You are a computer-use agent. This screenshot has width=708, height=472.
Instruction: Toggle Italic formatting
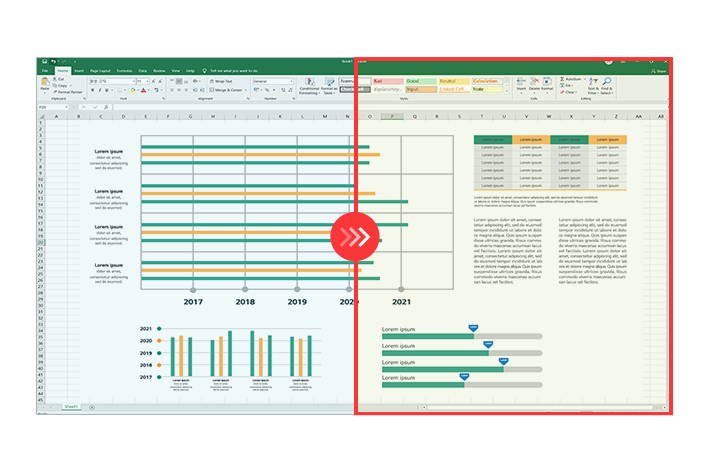pos(100,90)
